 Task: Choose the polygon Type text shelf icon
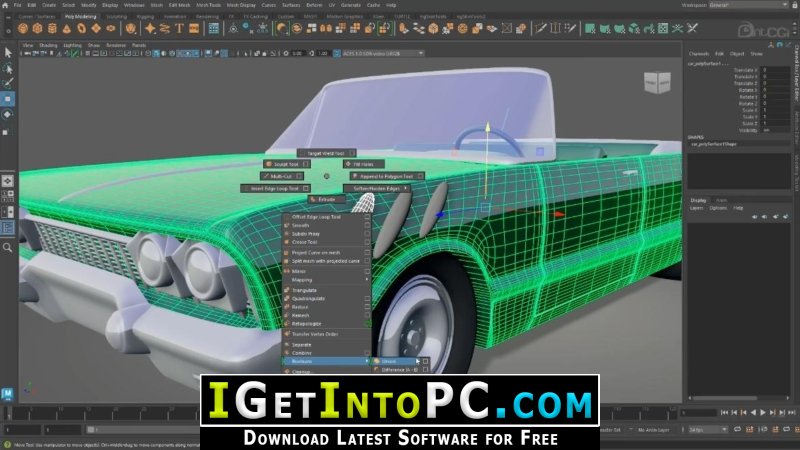click(x=179, y=29)
